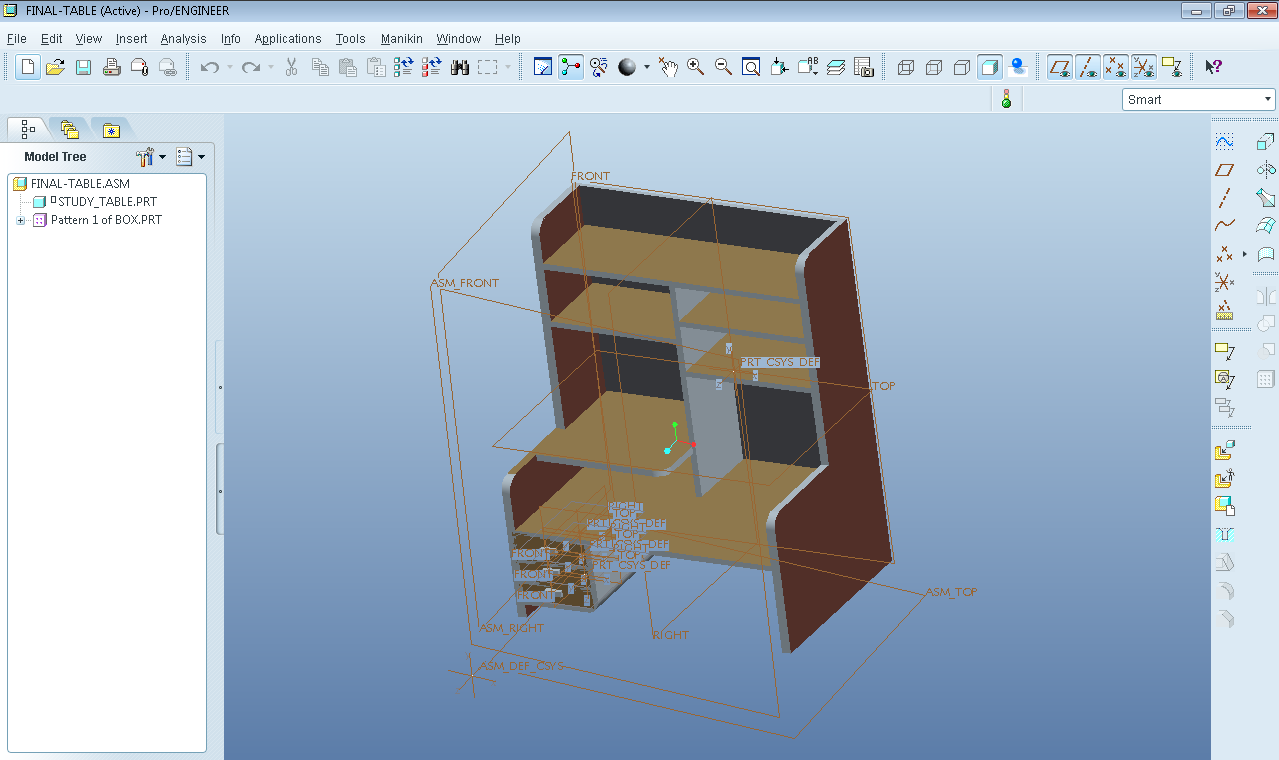Open the Analysis menu
The image size is (1279, 760).
pyautogui.click(x=183, y=39)
